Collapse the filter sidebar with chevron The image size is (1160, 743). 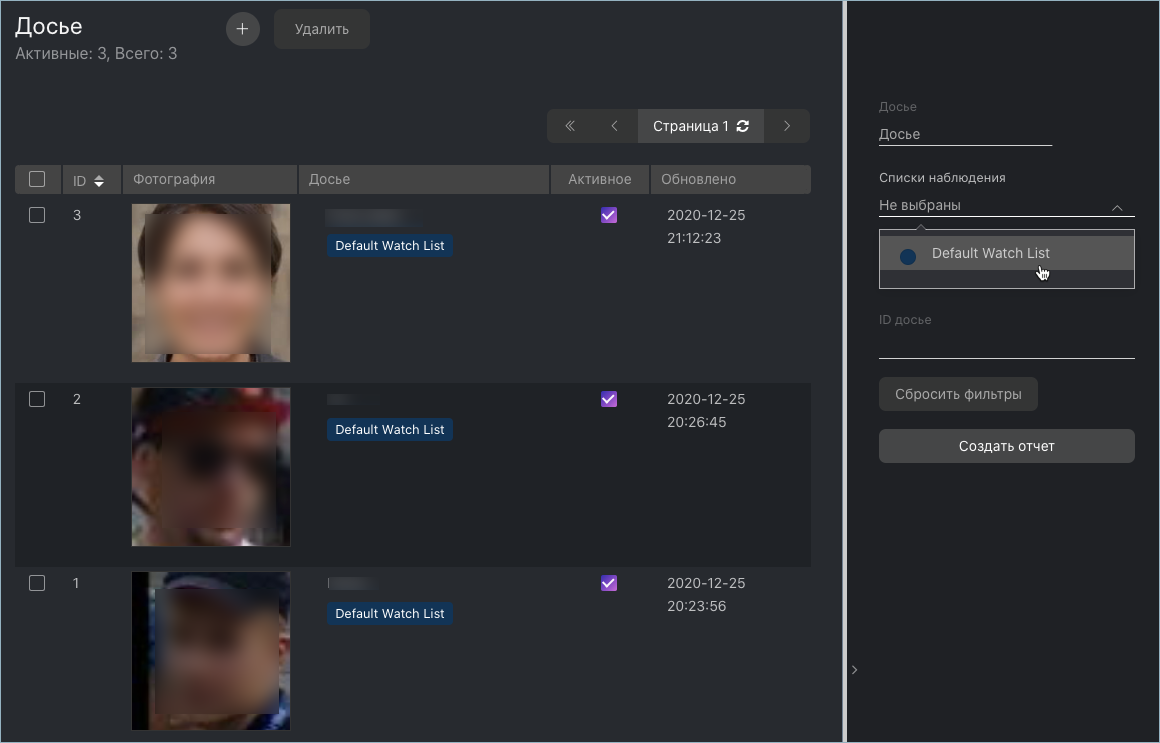[x=854, y=670]
